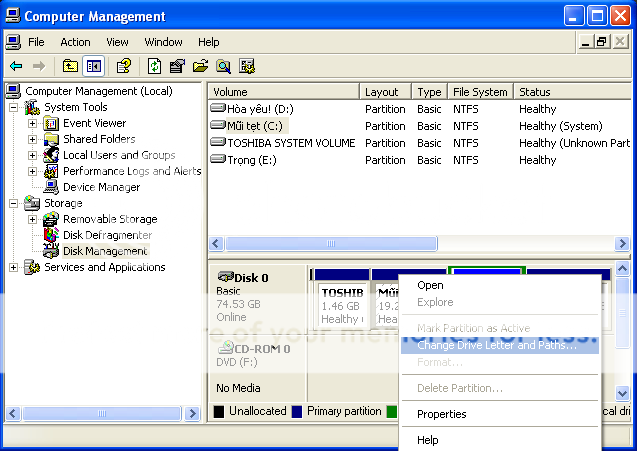This screenshot has width=637, height=451.
Task: Click the Shared Folders tree icon
Action: click(x=51, y=139)
